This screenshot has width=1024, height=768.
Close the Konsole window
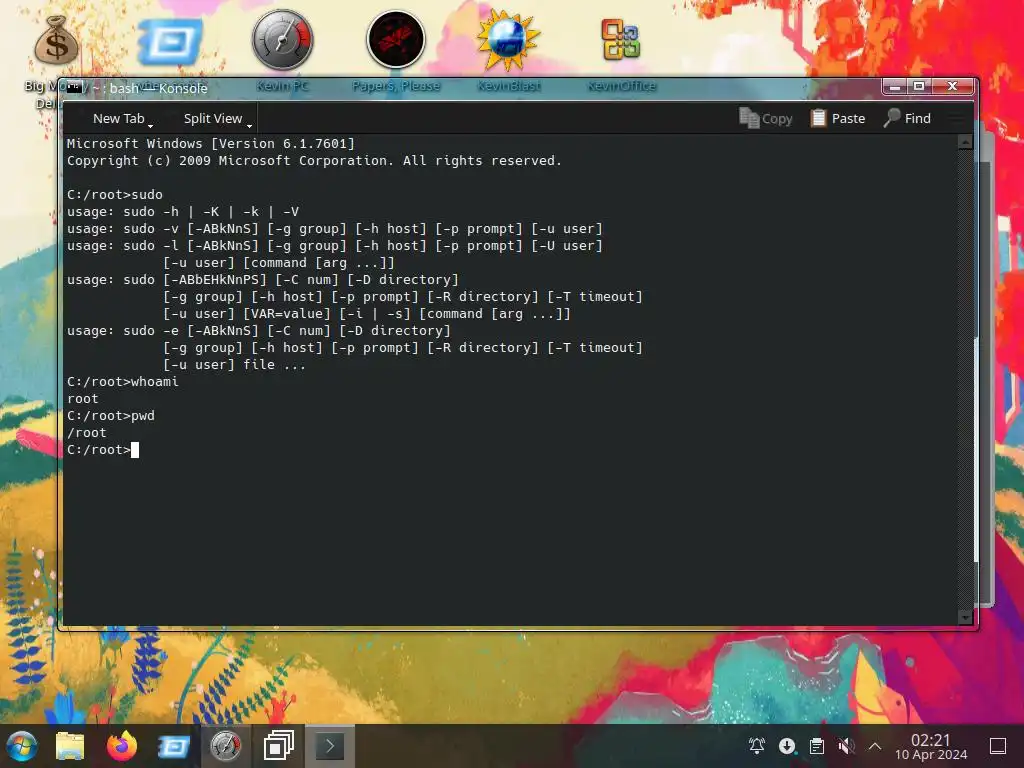pyautogui.click(x=953, y=86)
